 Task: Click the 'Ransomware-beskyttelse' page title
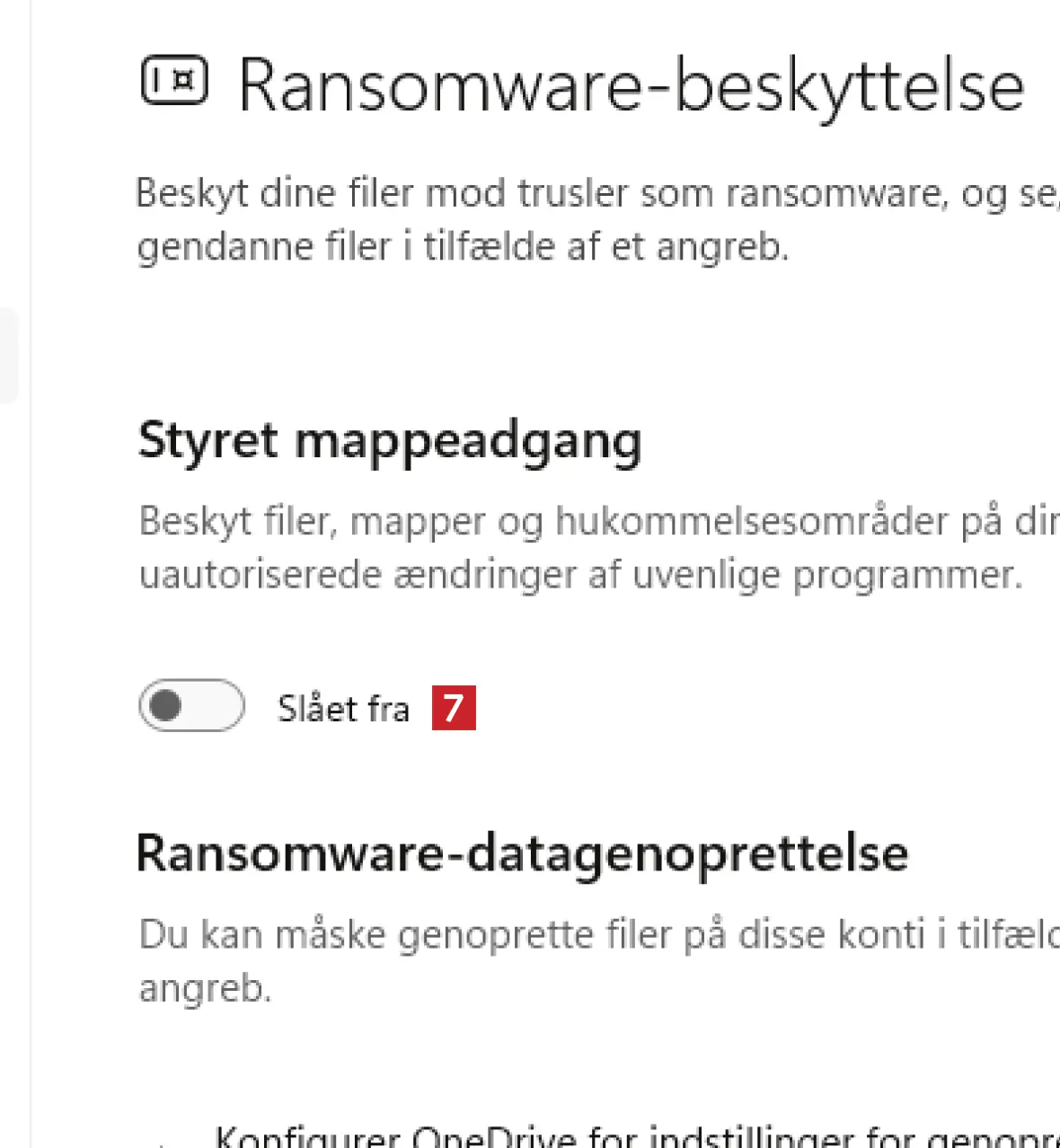631,86
